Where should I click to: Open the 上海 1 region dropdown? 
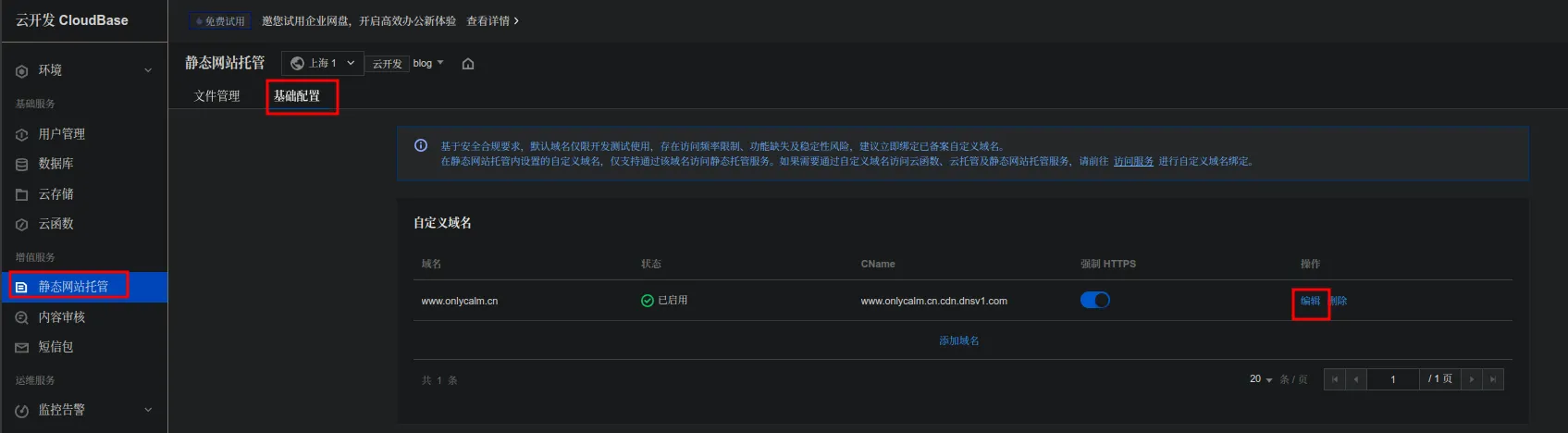[322, 63]
